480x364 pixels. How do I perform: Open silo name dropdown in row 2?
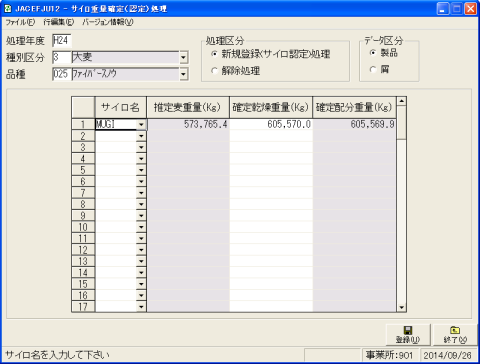point(141,136)
